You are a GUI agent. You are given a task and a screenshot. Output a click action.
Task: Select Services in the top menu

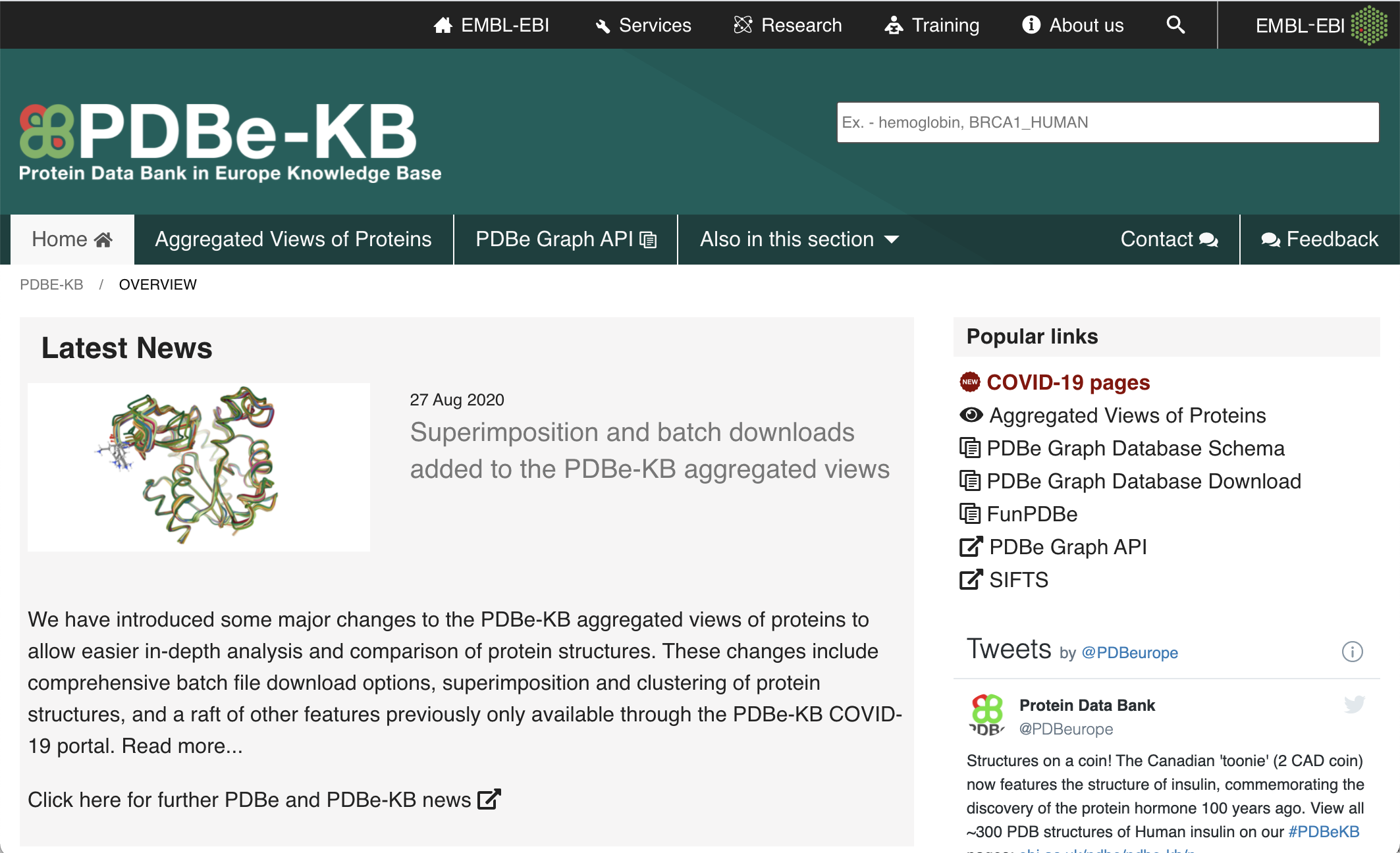pyautogui.click(x=643, y=25)
